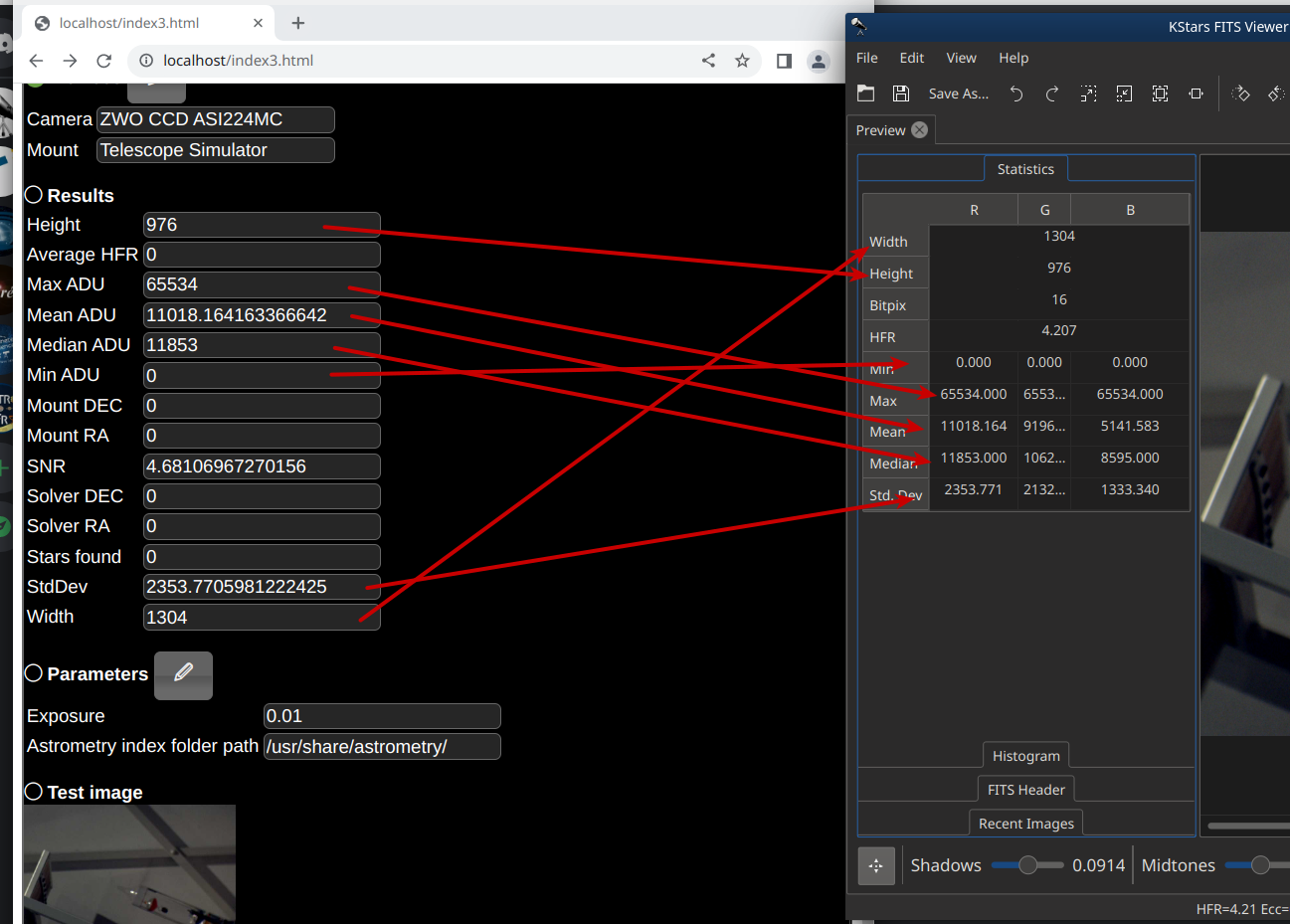
Task: Open a new browser tab
Action: [x=298, y=23]
